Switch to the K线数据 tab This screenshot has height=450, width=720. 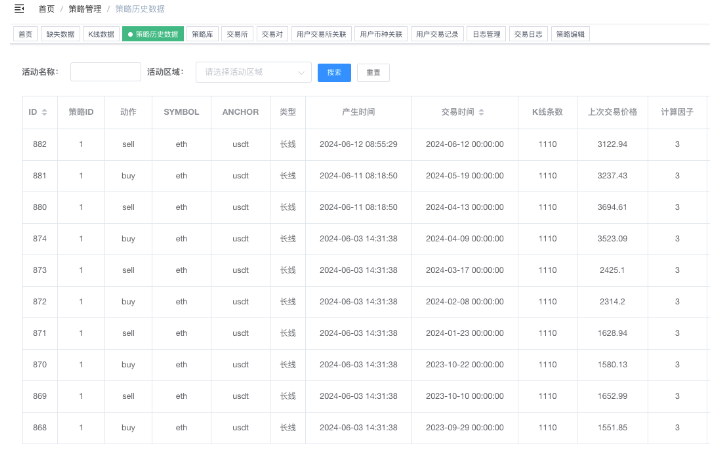(x=101, y=34)
